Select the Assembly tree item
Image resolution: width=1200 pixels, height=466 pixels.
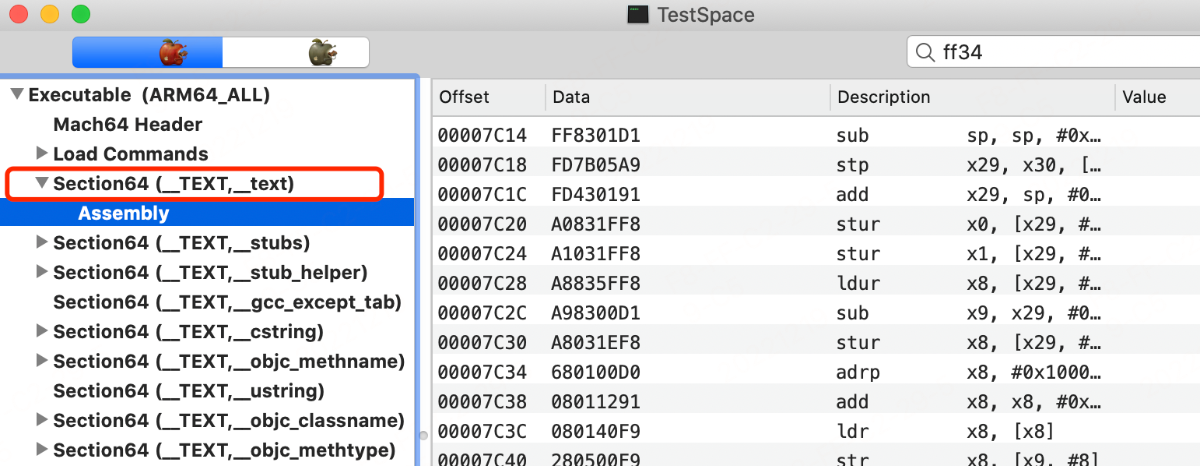point(123,213)
